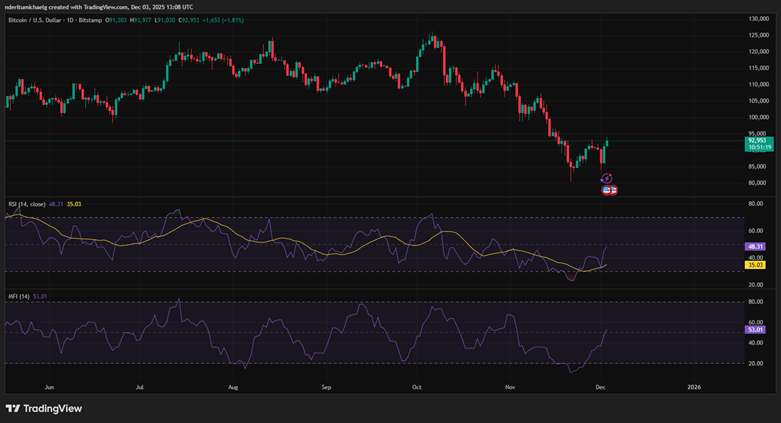The height and width of the screenshot is (423, 781).
Task: Click the Sep label on the time axis
Action: [326, 385]
